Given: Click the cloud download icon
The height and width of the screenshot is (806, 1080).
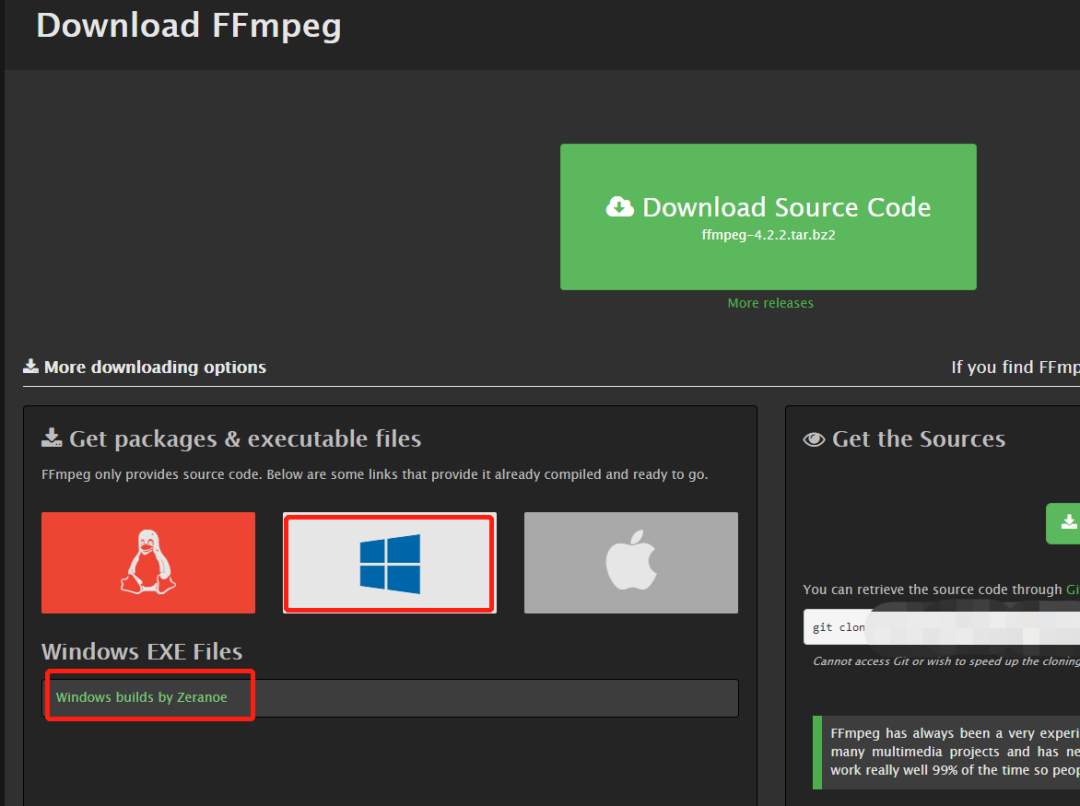Looking at the screenshot, I should (x=620, y=207).
